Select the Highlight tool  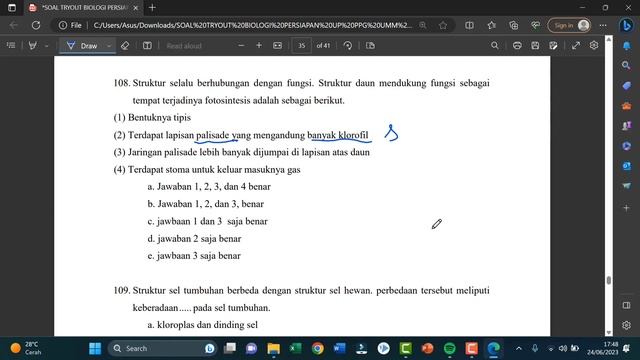(x=32, y=45)
